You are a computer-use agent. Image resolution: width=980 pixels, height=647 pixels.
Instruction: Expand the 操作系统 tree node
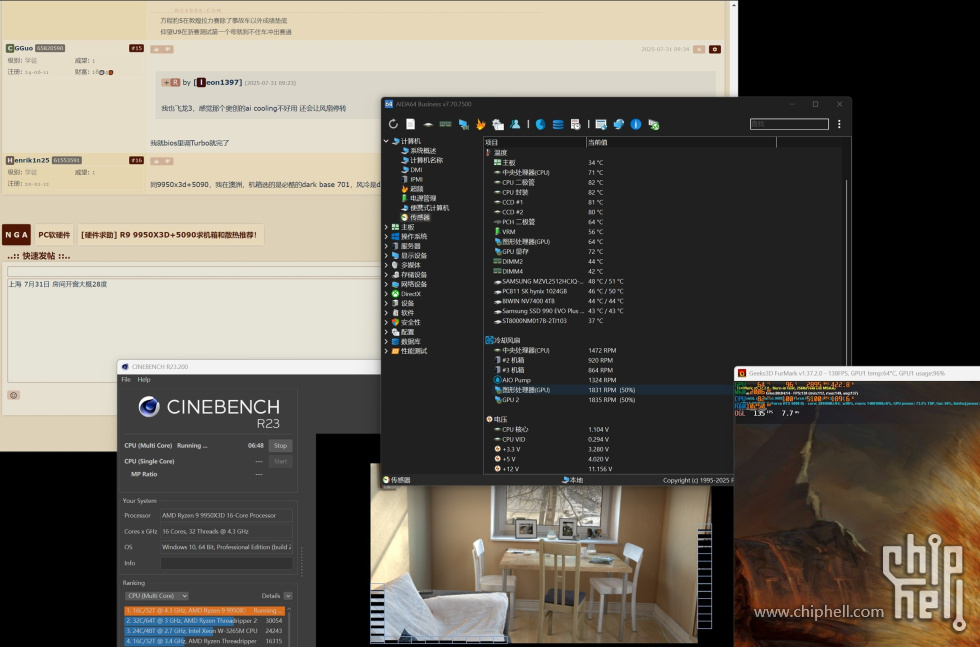coord(386,236)
